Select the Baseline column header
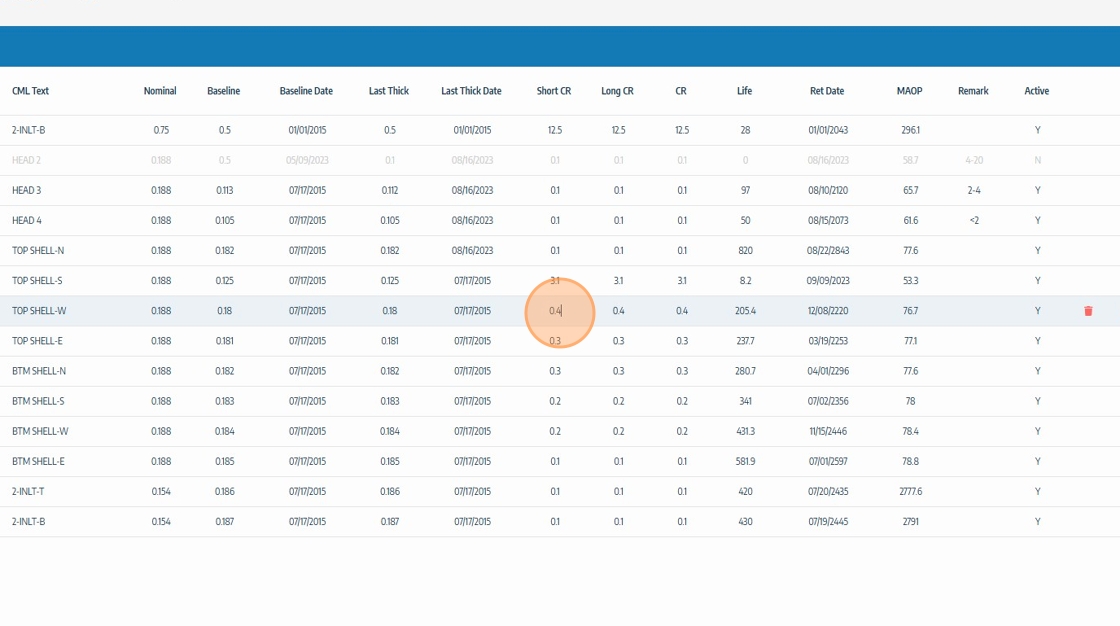Image resolution: width=1120 pixels, height=626 pixels. pos(224,91)
